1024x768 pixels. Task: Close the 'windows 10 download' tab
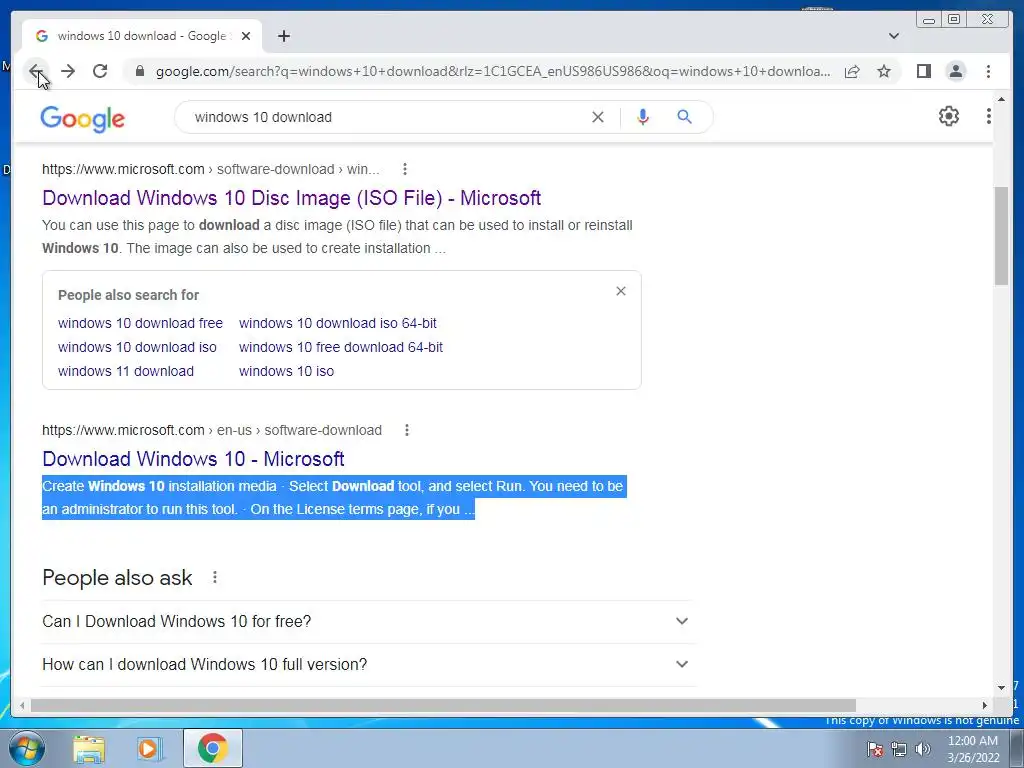coord(246,36)
